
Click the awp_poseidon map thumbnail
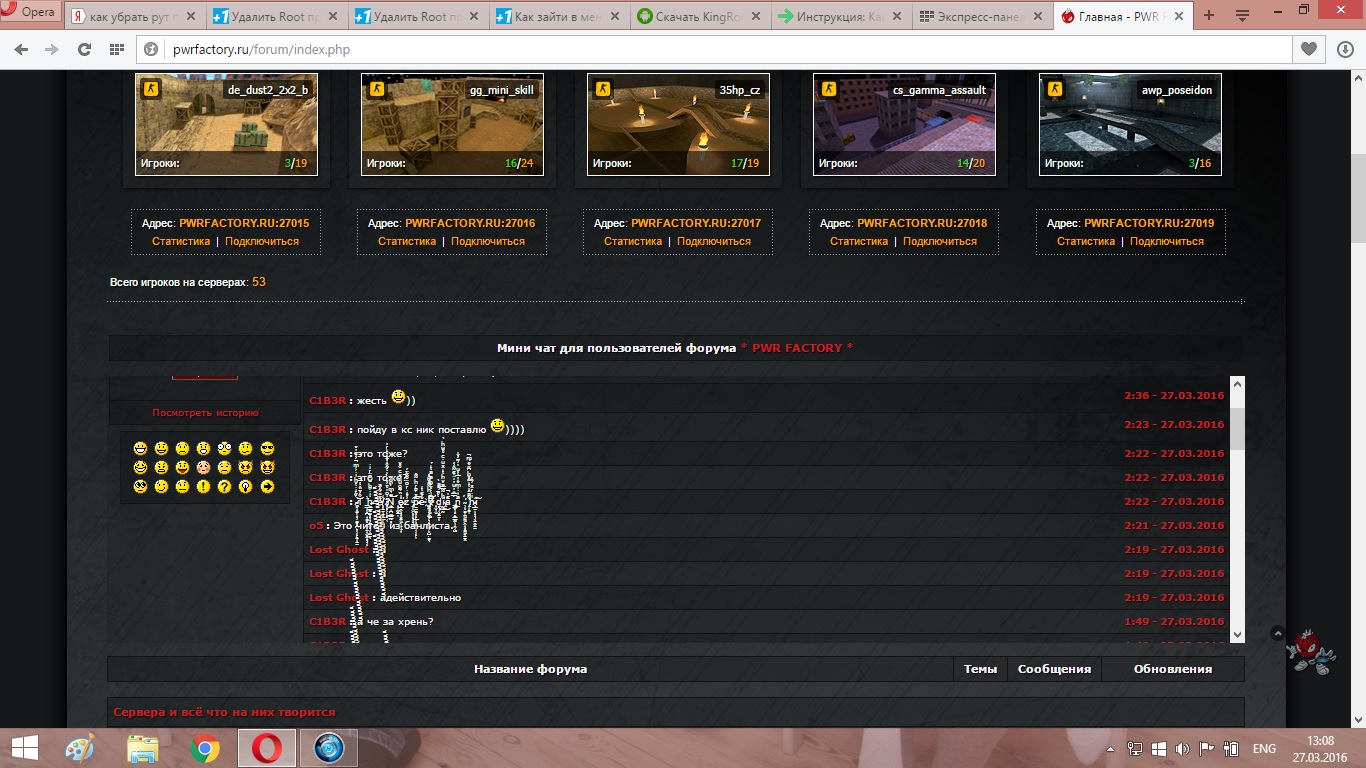(1130, 125)
